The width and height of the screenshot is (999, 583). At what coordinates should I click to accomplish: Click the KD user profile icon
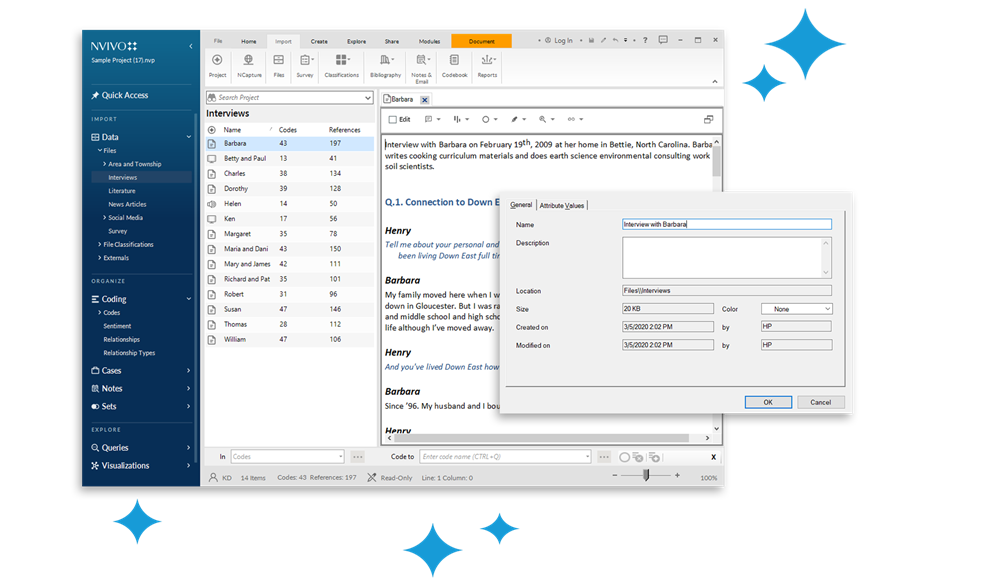pos(213,477)
